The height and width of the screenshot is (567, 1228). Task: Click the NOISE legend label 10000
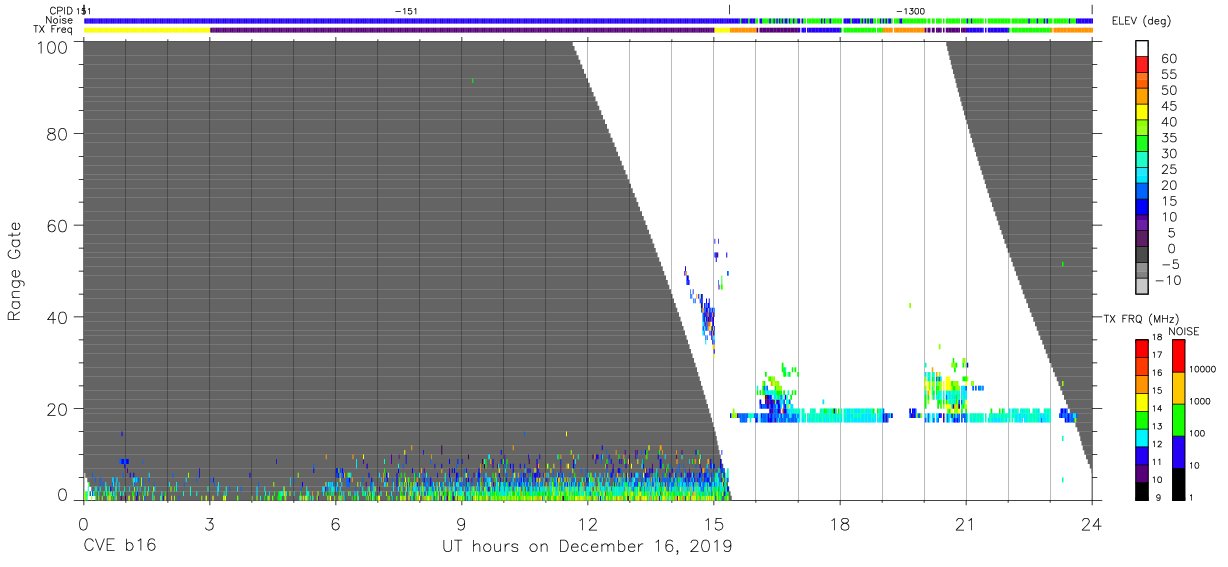[x=1202, y=370]
